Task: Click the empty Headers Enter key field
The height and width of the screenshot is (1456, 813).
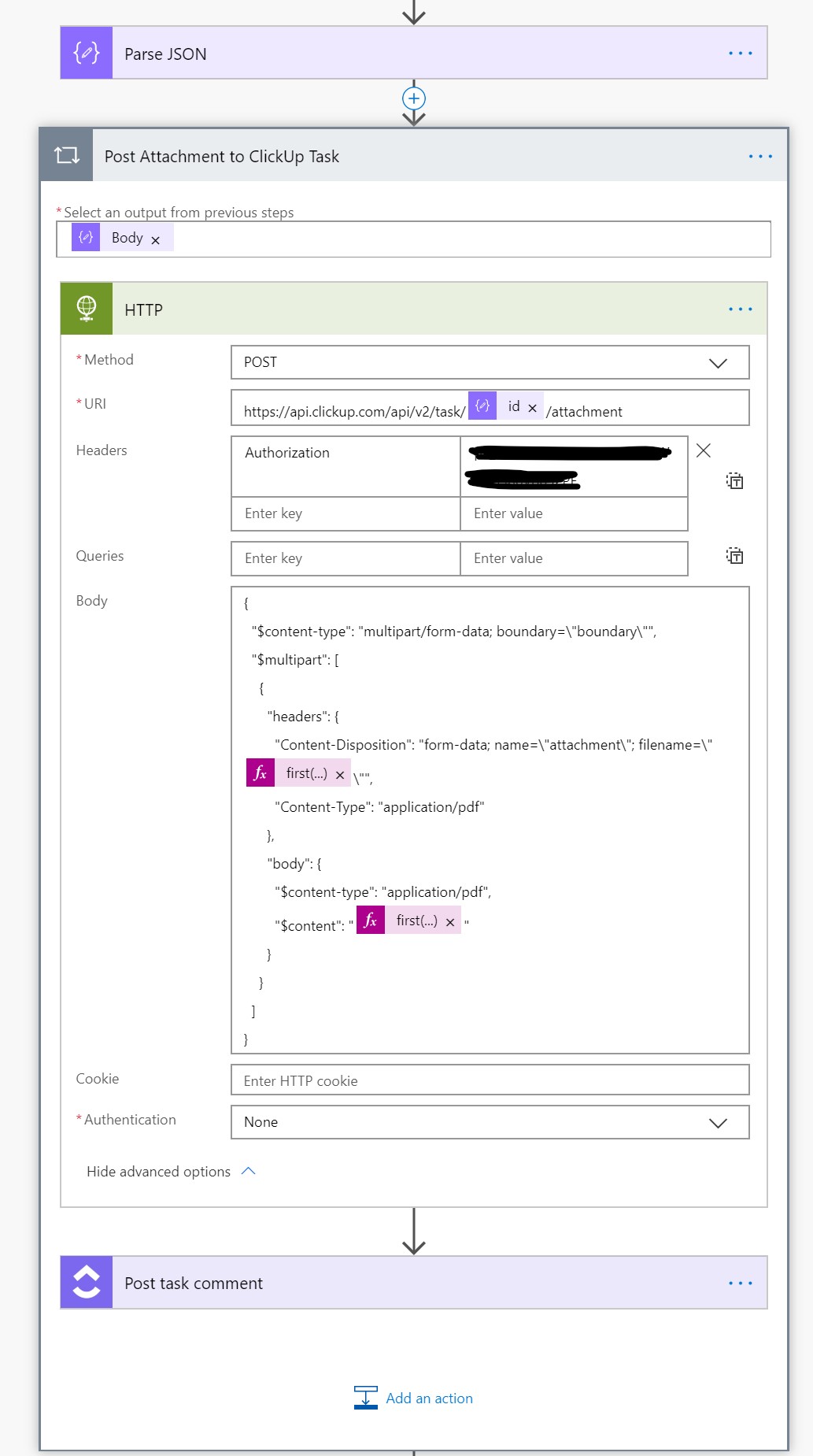Action: click(346, 513)
